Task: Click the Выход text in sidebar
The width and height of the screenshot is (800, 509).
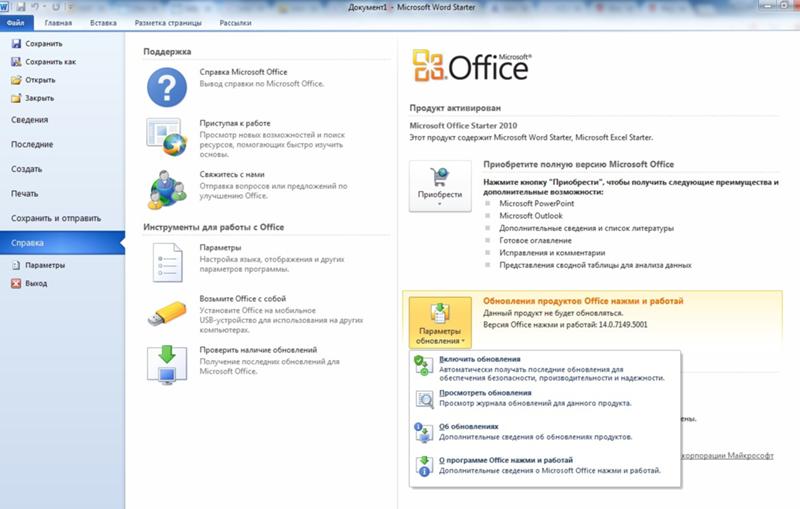Action: [36, 284]
